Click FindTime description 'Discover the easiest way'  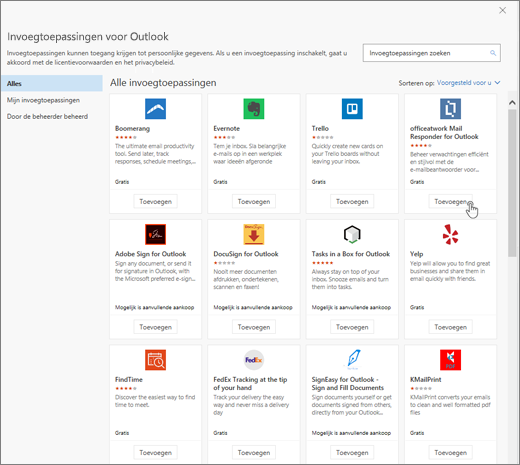point(155,401)
